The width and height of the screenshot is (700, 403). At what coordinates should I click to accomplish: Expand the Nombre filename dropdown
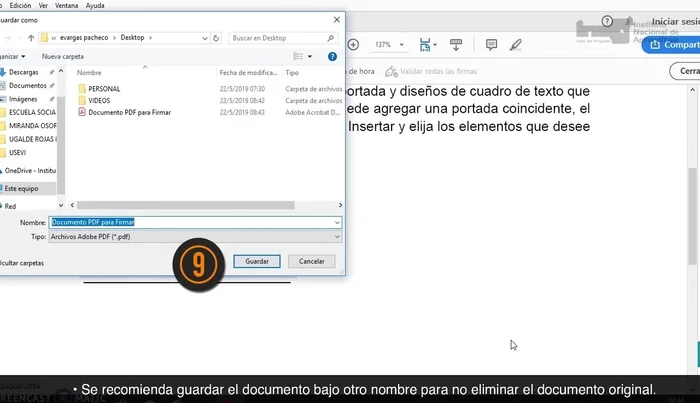click(x=338, y=222)
